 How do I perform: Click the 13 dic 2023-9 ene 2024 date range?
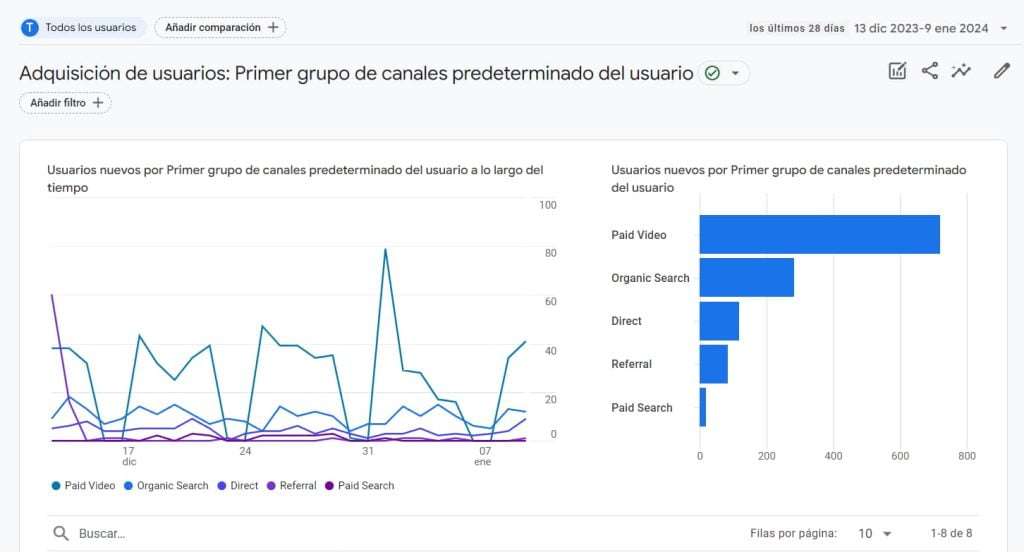click(x=921, y=28)
